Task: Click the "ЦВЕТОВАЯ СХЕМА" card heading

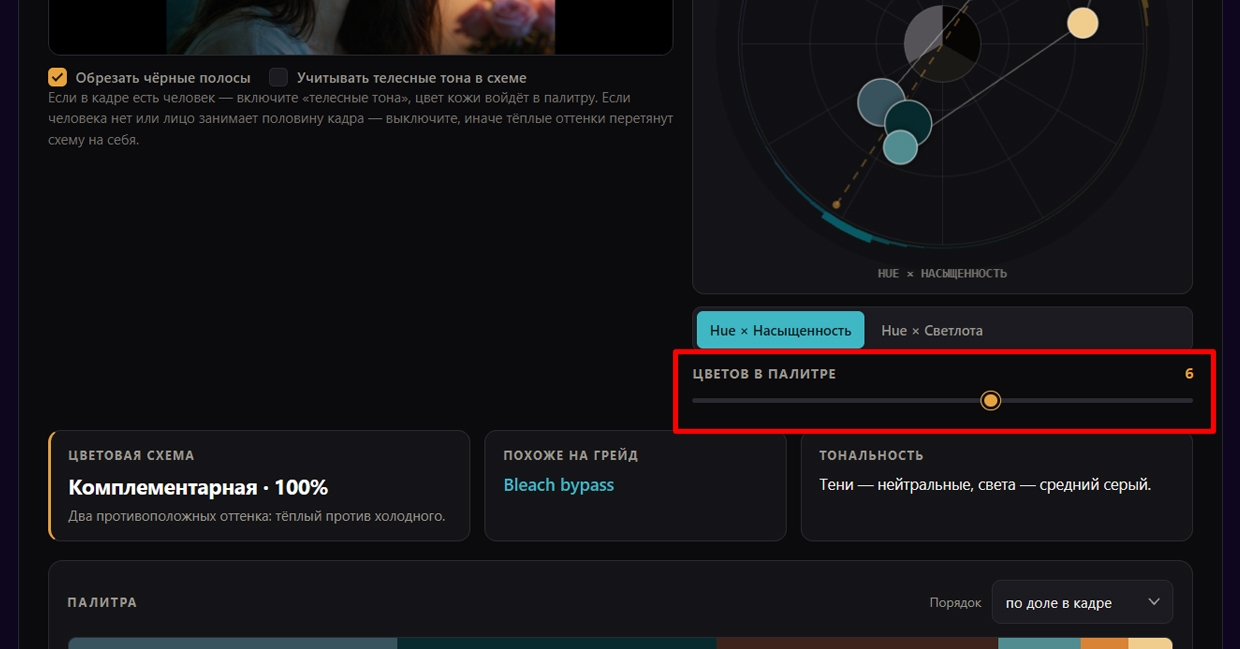Action: click(131, 455)
